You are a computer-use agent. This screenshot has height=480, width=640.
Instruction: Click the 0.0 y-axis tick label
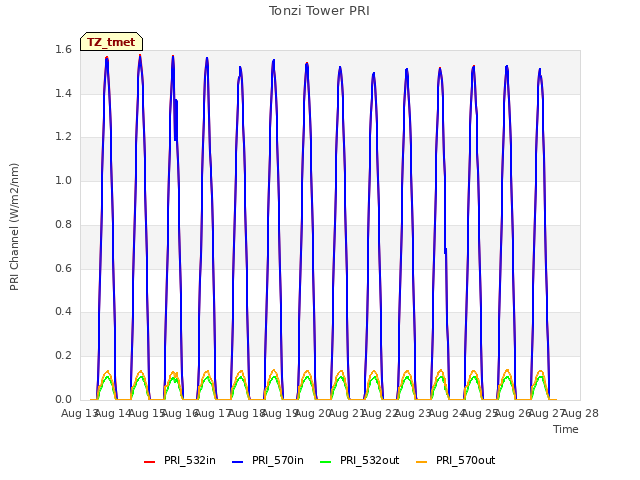coord(63,399)
